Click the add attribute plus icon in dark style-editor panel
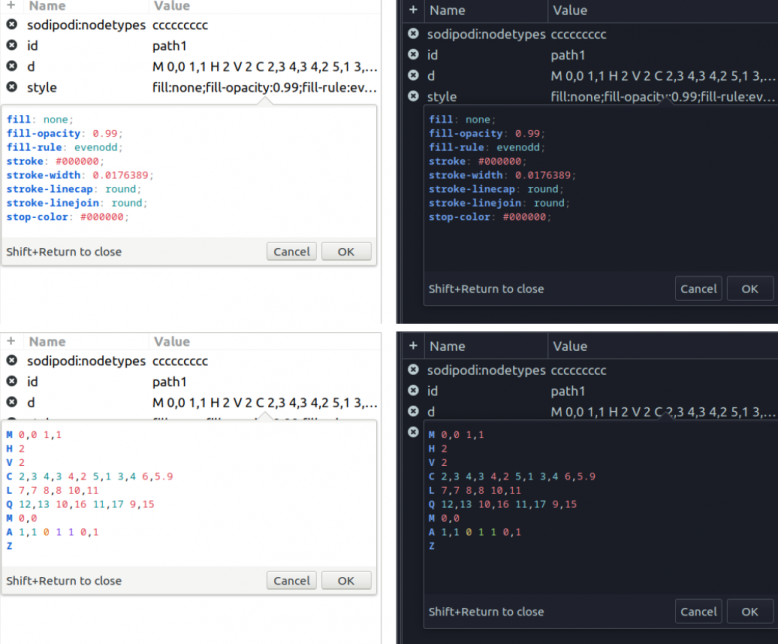Screen dimensions: 778x644 click(x=413, y=10)
